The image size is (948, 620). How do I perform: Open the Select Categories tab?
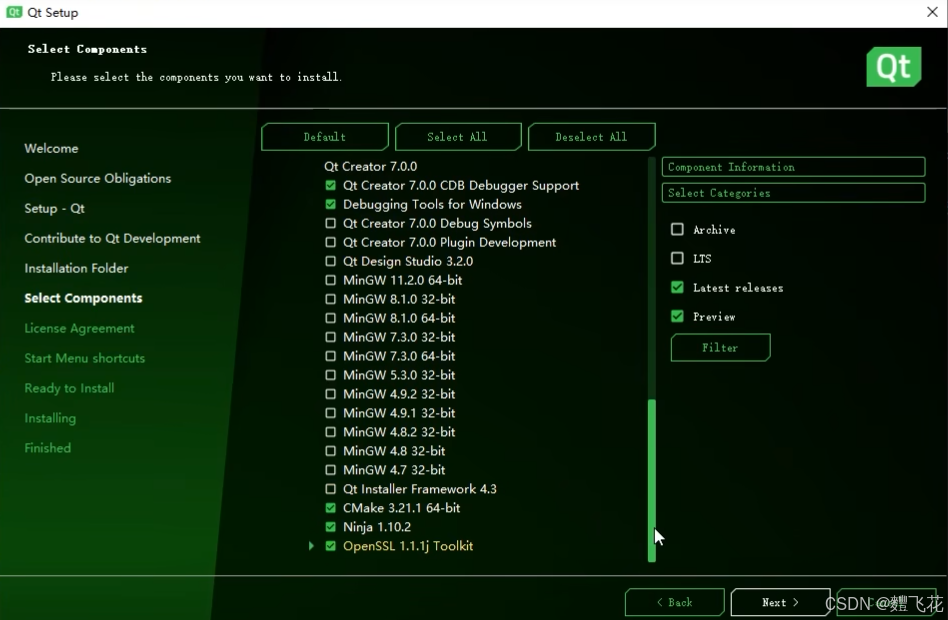pos(793,193)
